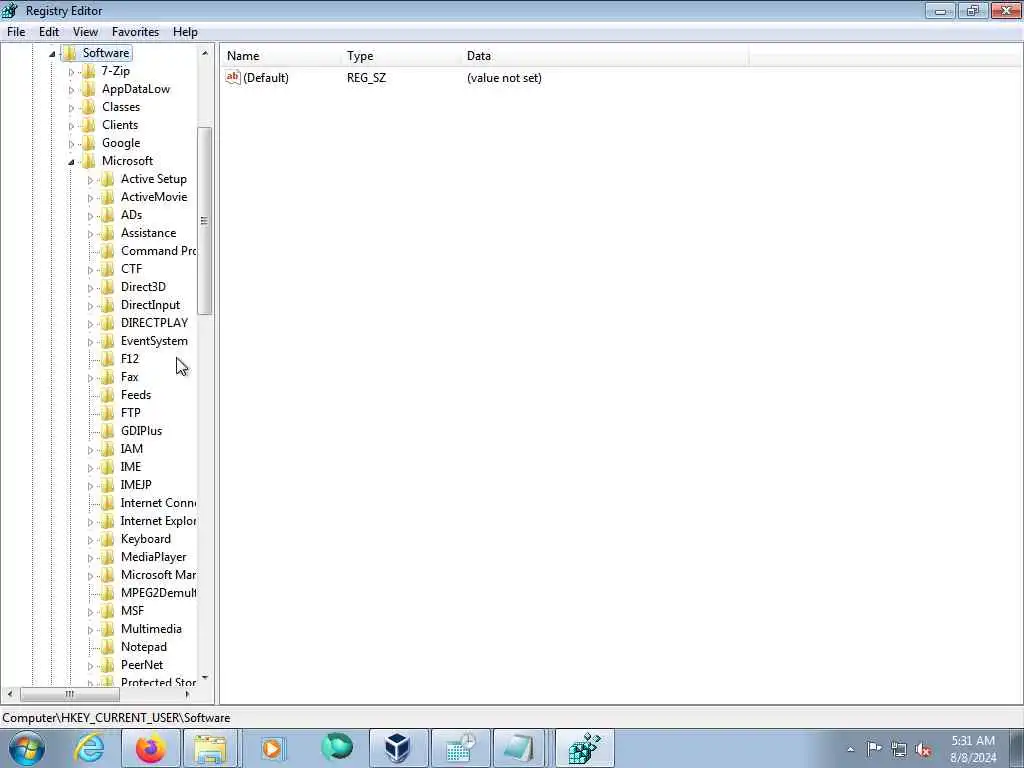Click the IME folder icon
This screenshot has height=768, width=1024.
(x=108, y=467)
